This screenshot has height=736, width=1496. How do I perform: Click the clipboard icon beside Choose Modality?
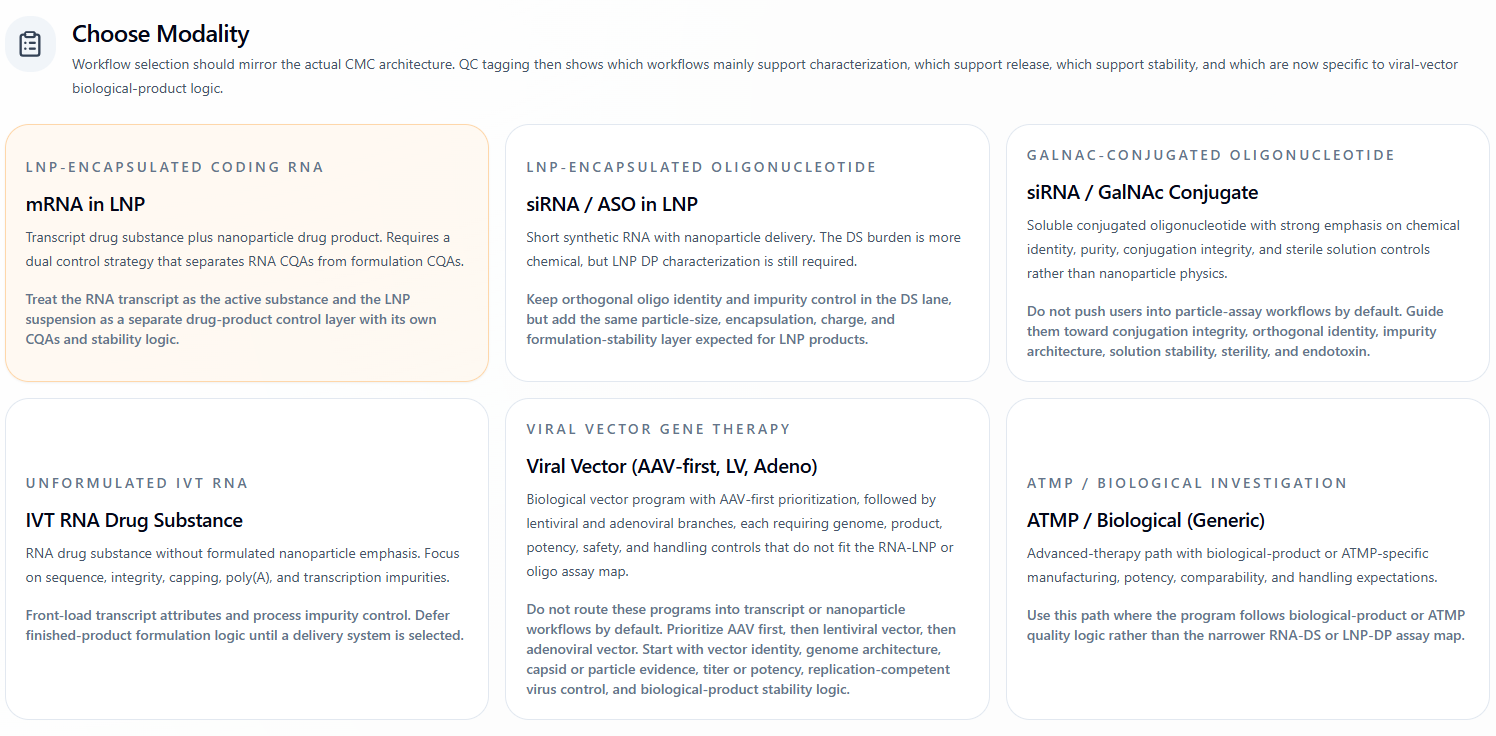point(30,44)
